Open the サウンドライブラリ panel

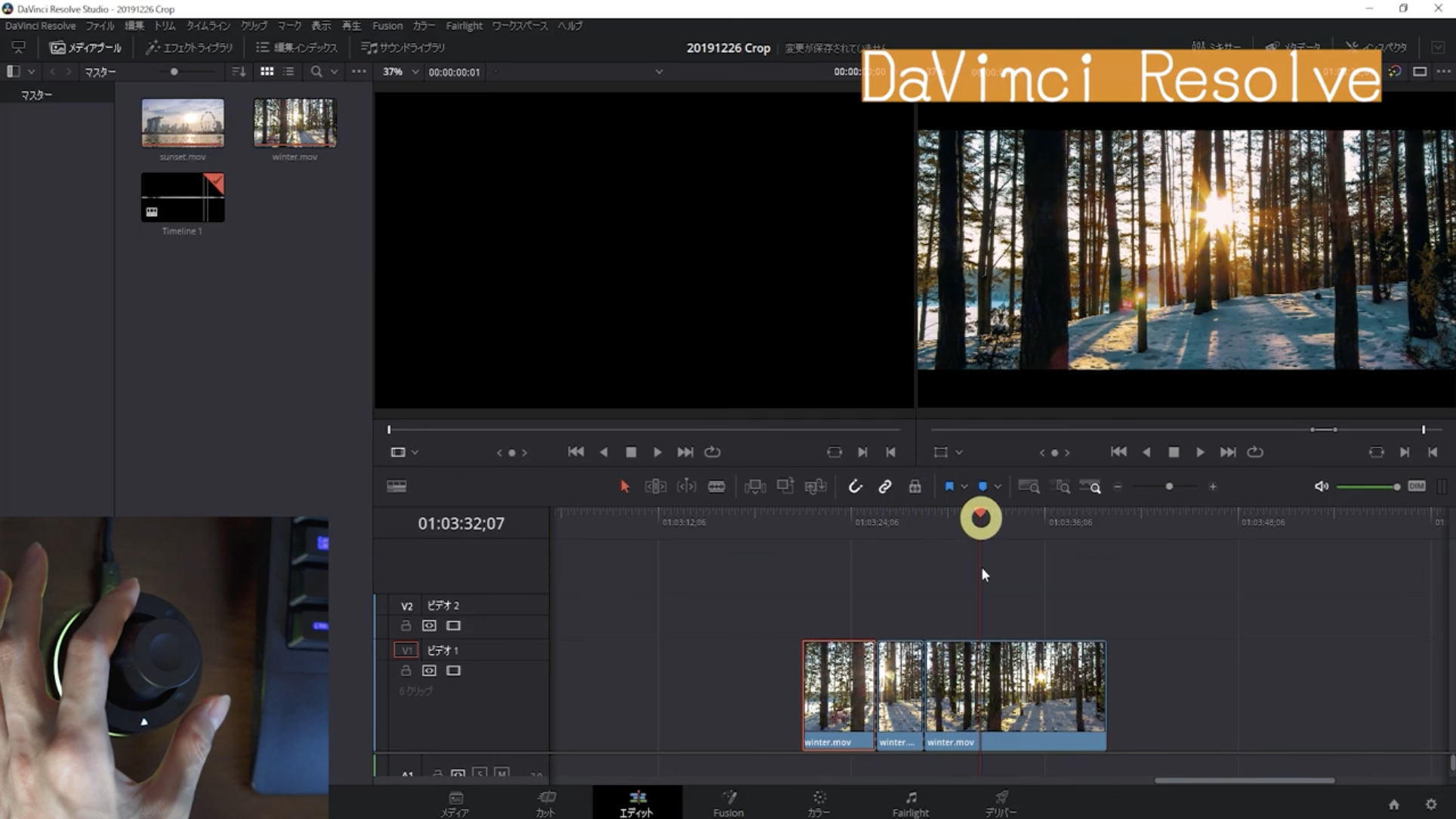[403, 47]
